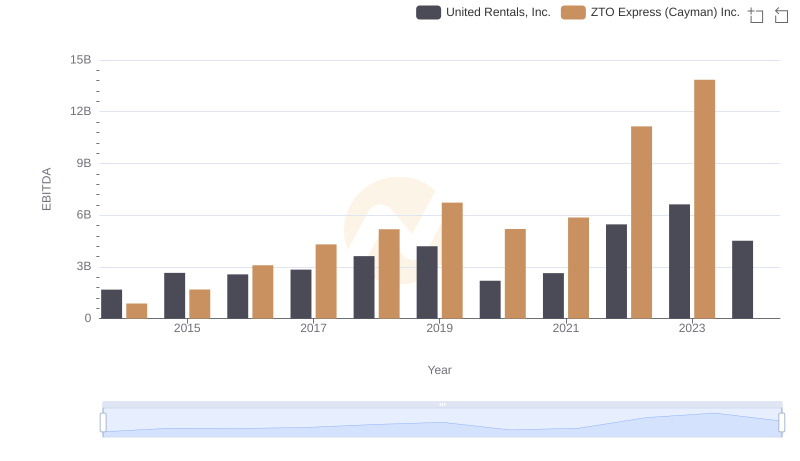Toggle ZTO Express (Cayman) Inc. legend series
800x461 pixels.
(650, 12)
